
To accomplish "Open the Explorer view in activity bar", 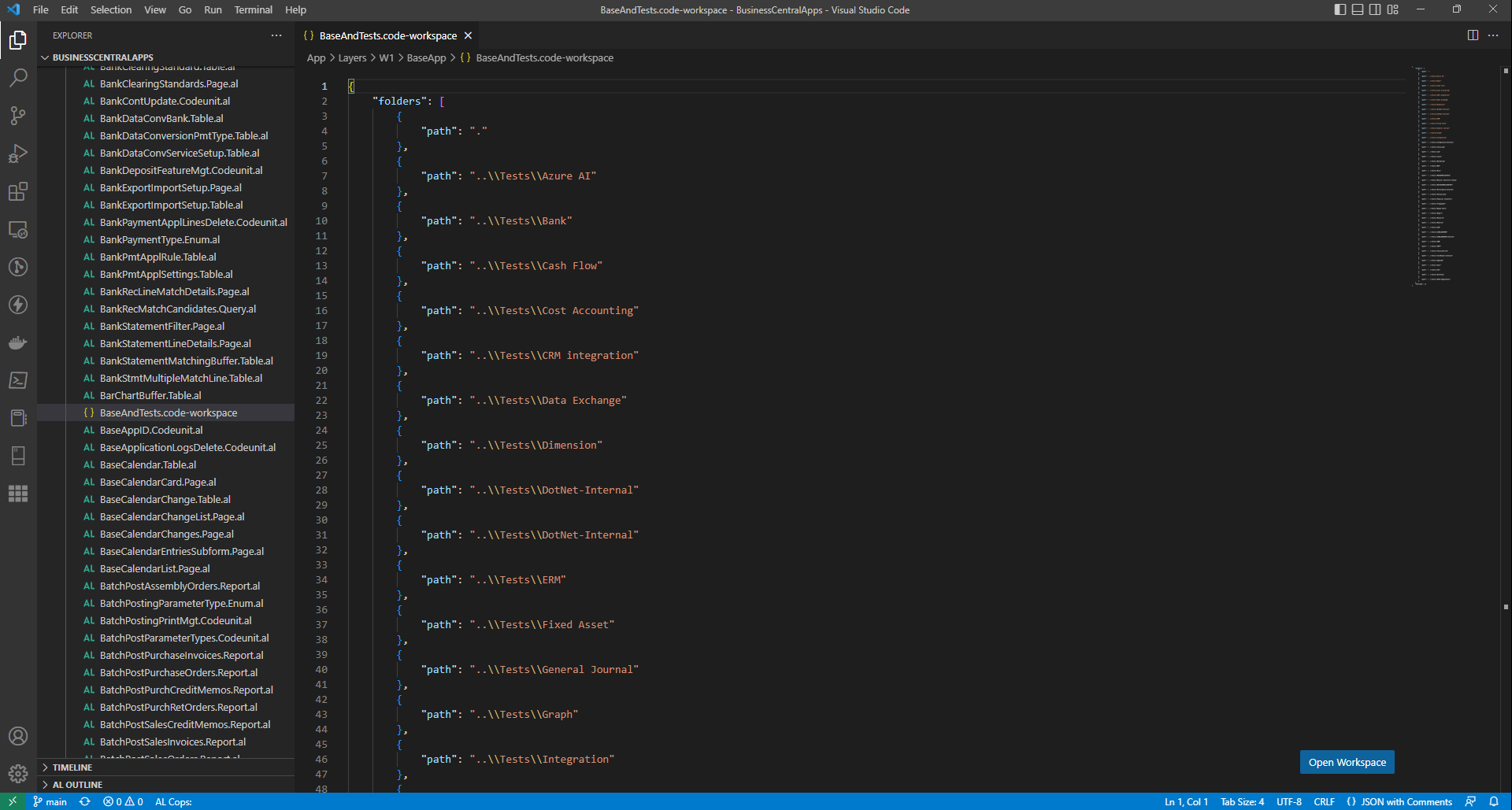I will pos(18,39).
